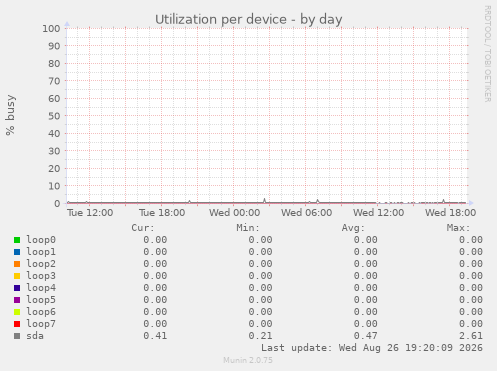Click the orange loop2 color swatch
The height and width of the screenshot is (371, 497).
17,264
